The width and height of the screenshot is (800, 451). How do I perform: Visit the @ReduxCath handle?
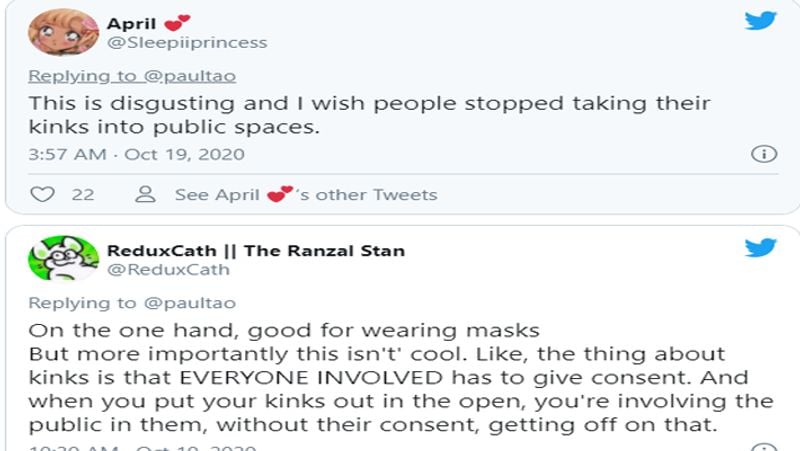(x=168, y=269)
